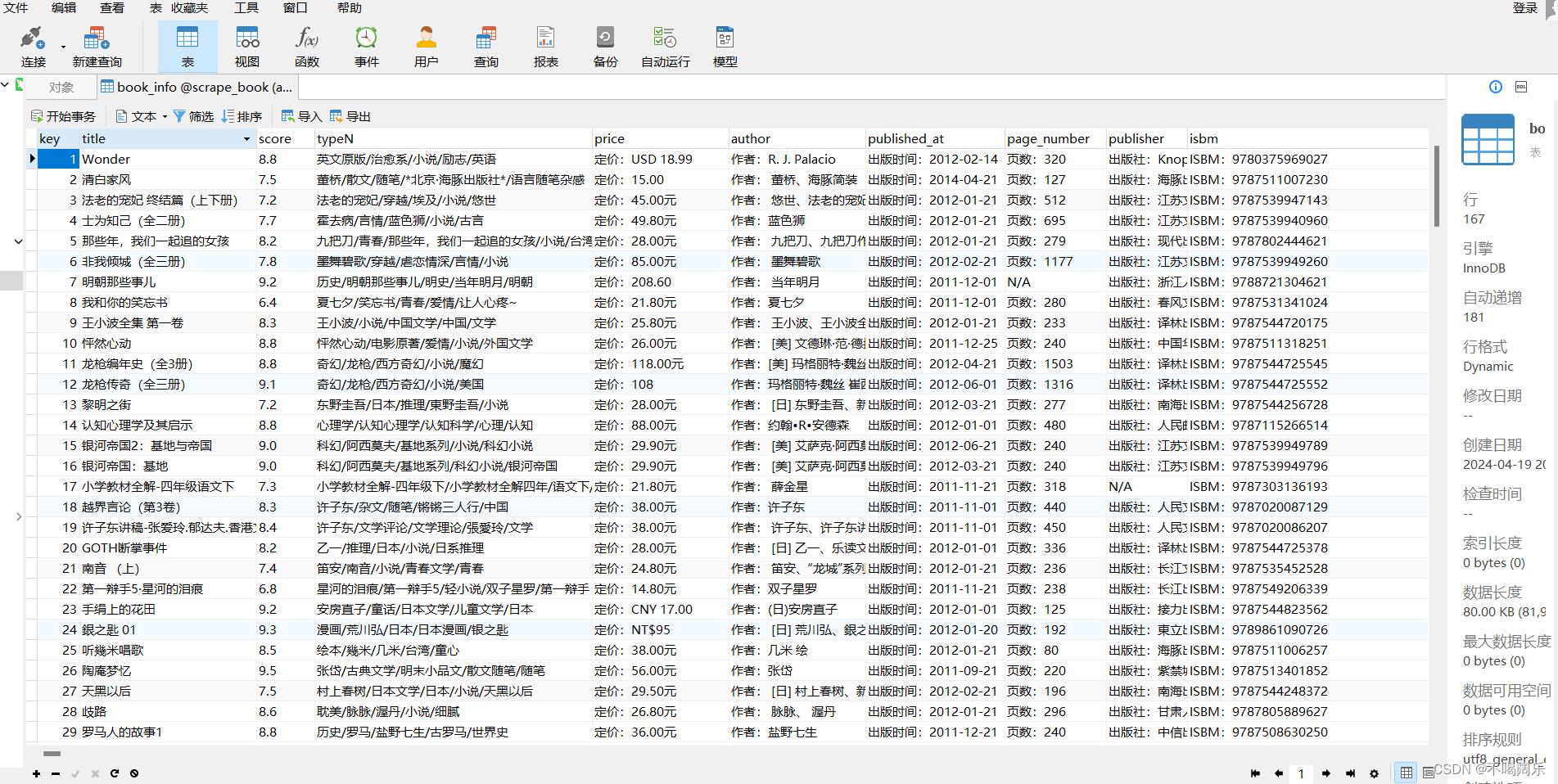
Task: Add a record with the plus icon
Action: [36, 773]
